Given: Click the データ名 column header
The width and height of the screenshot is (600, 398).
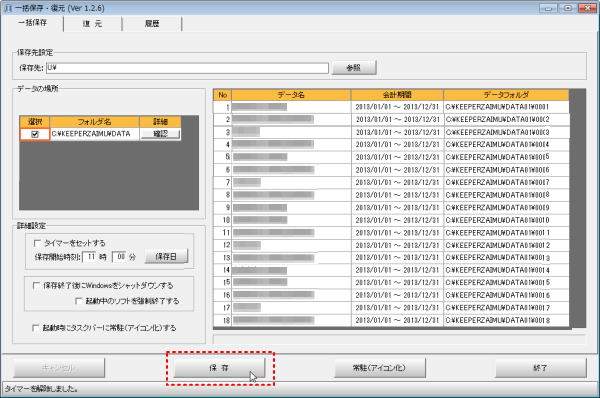Looking at the screenshot, I should [291, 95].
